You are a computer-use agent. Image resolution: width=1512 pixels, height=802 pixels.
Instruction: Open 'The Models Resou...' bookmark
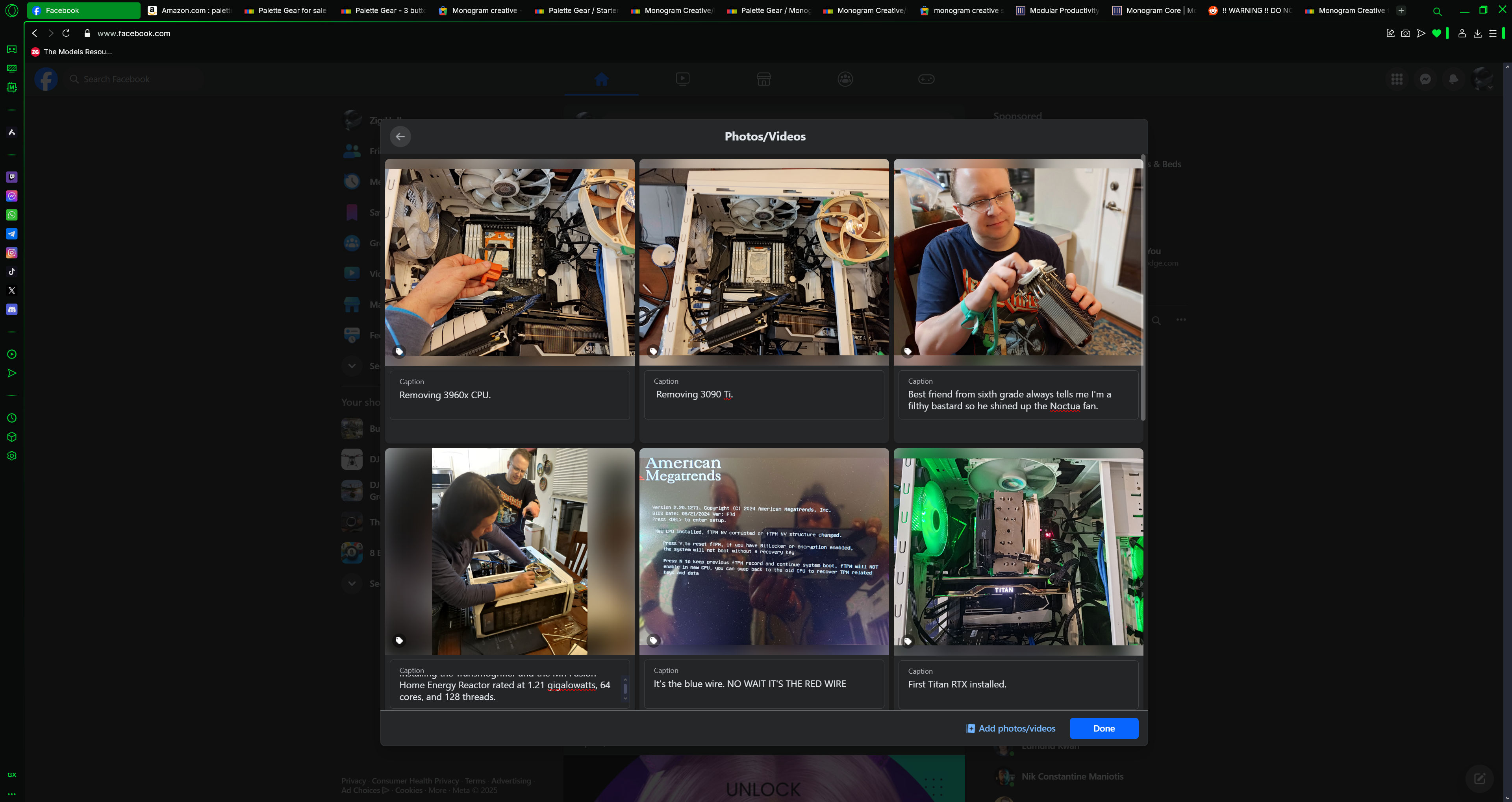[71, 52]
